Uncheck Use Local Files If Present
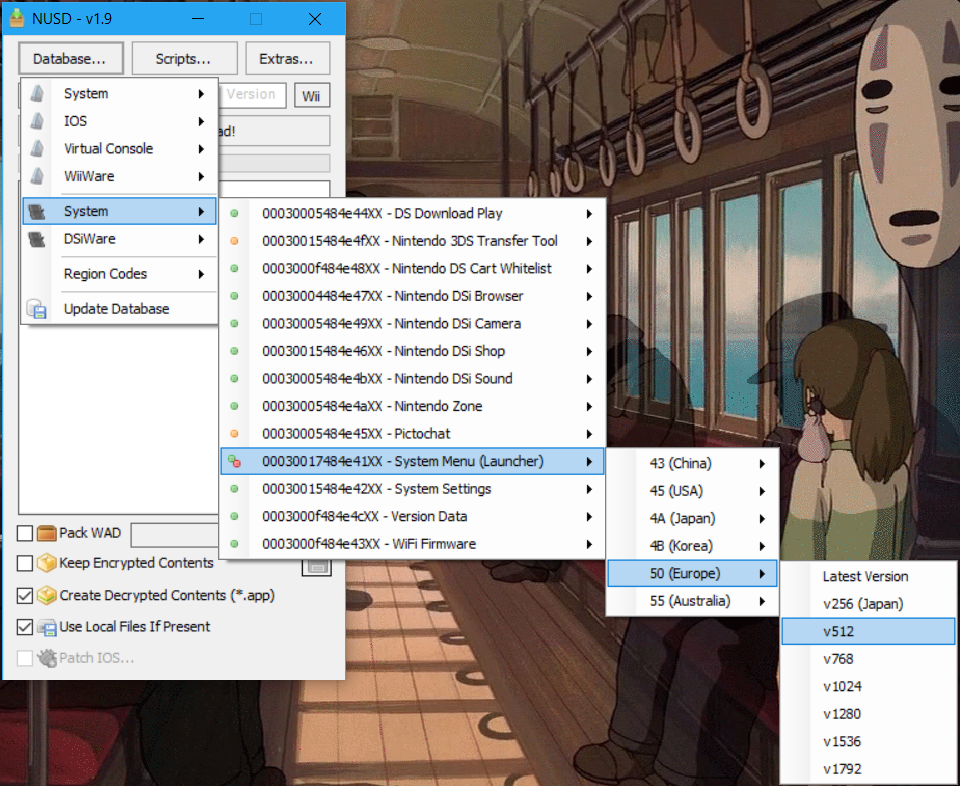Screen dimensions: 960x786 point(25,627)
